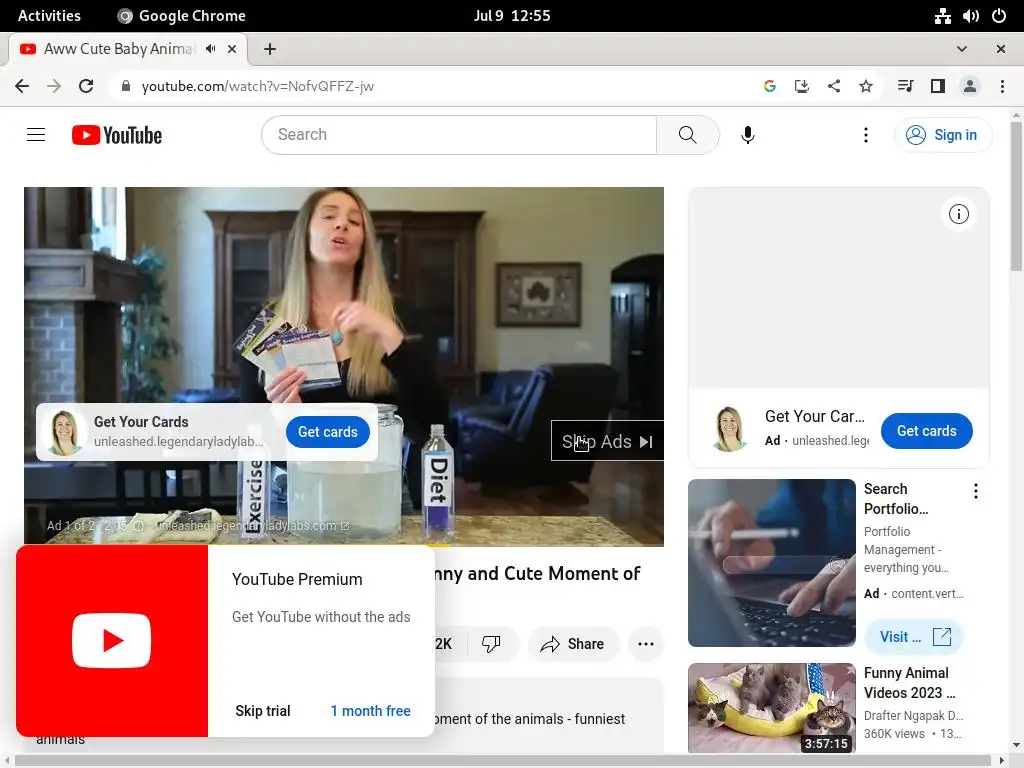Click the yellow ad progress bar
Viewport: 1024px width, 768px height.
[237, 545]
